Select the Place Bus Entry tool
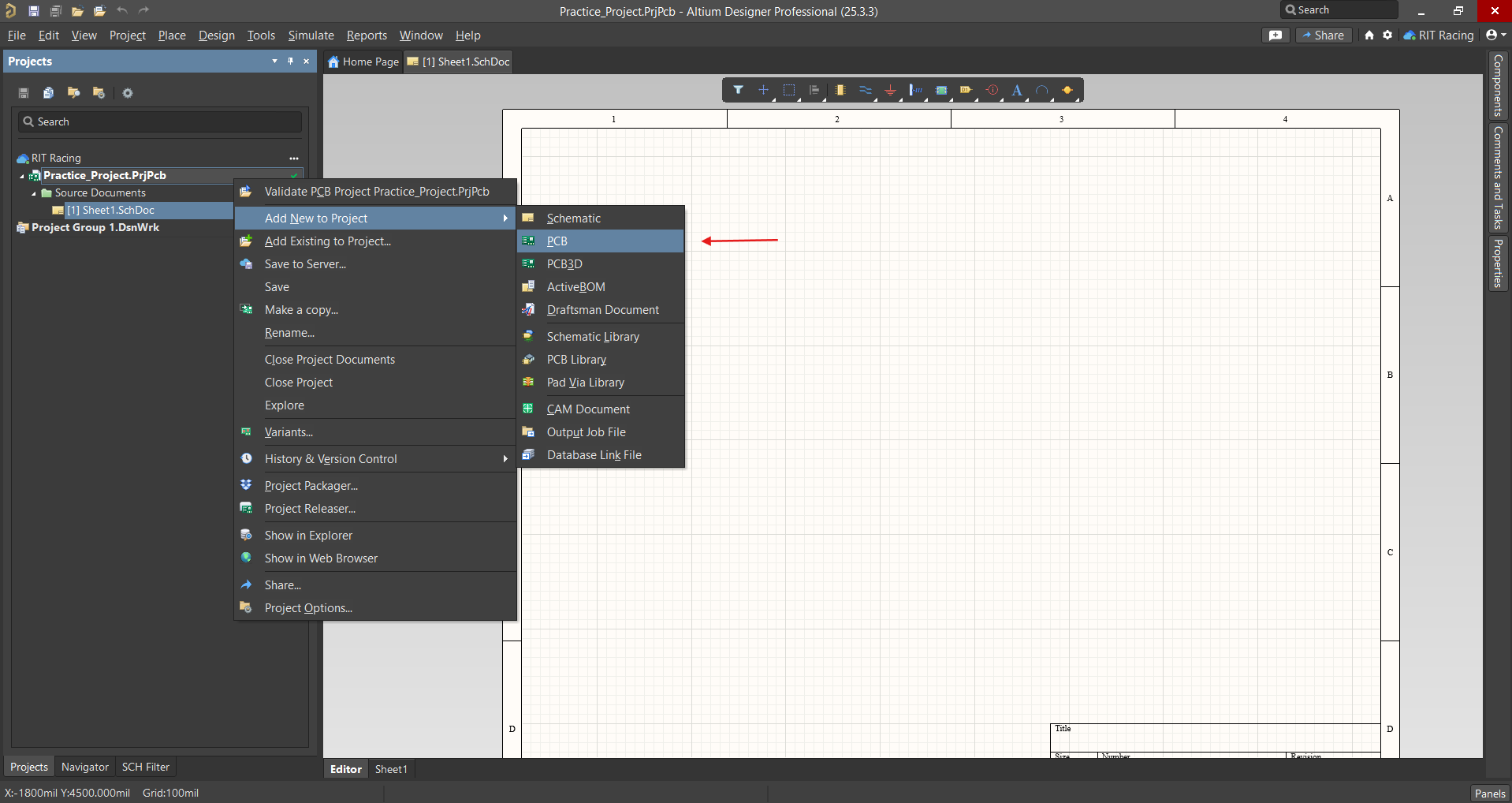1512x803 pixels. pos(915,90)
